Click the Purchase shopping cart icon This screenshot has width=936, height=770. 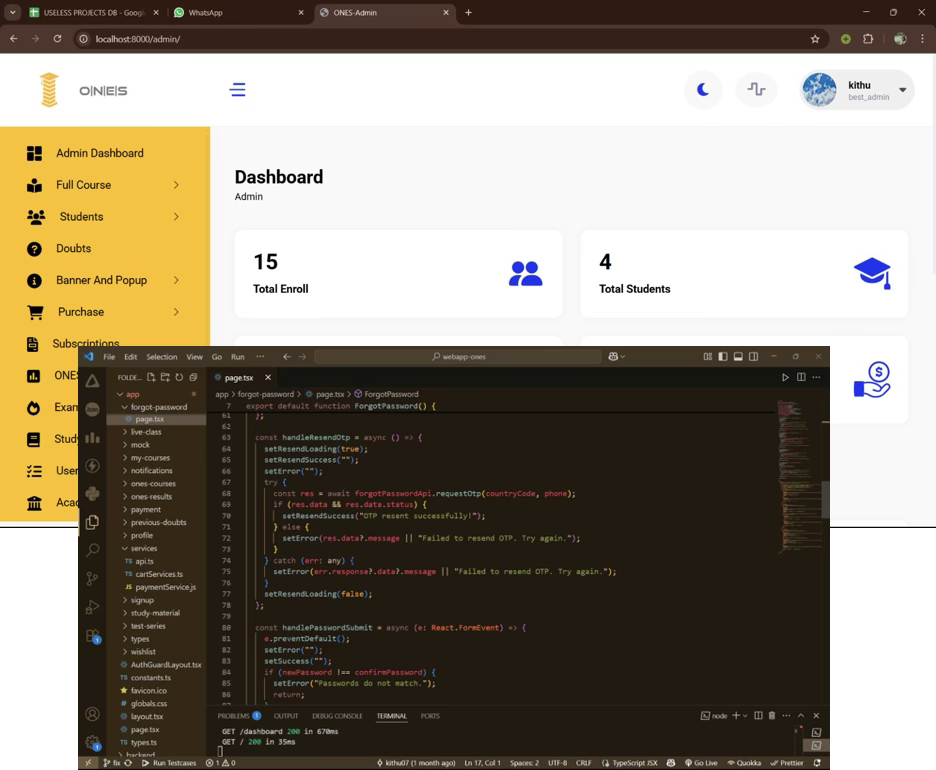(35, 312)
